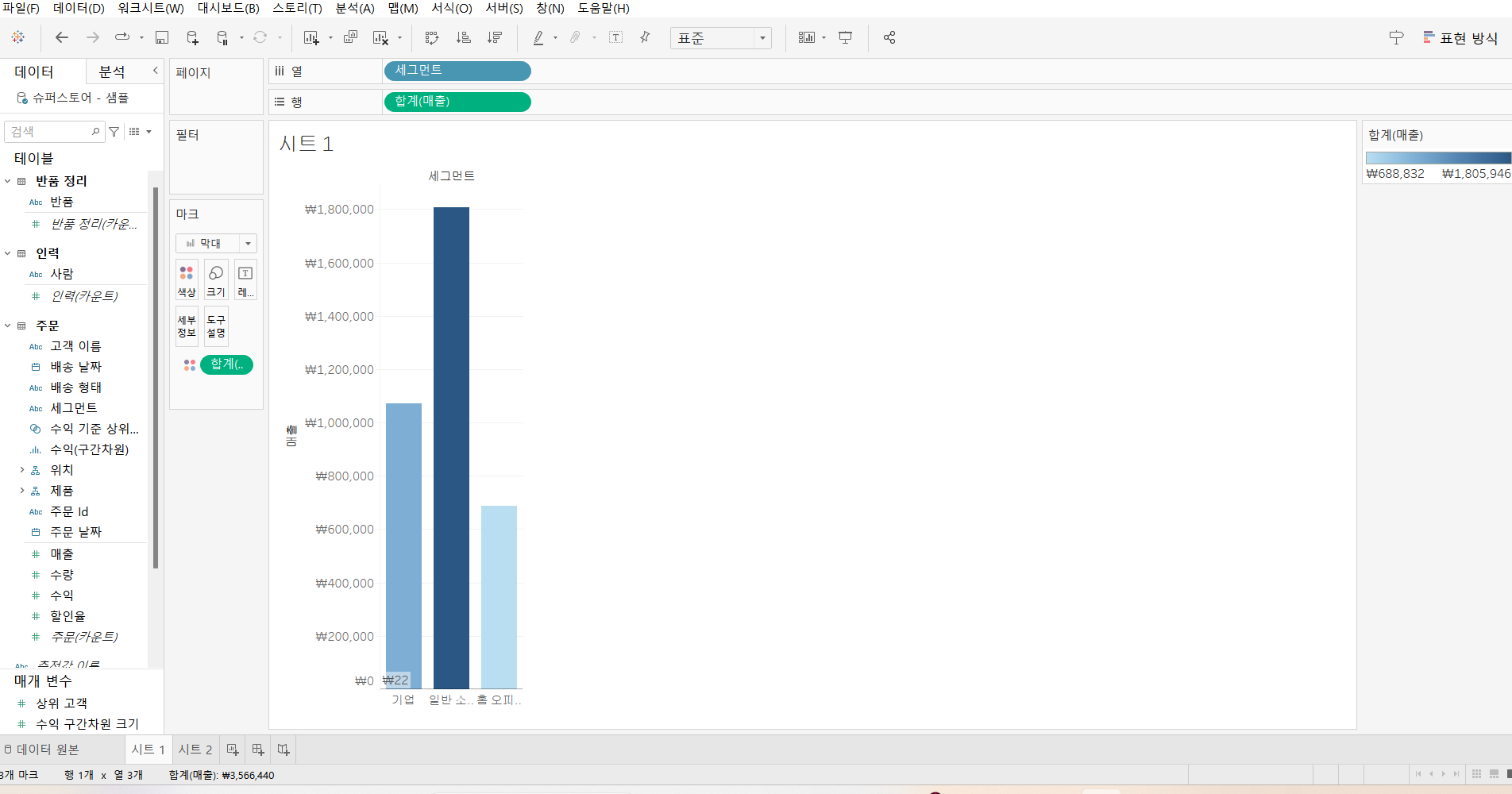Open the 데이터(D) menu
1512x794 pixels.
click(79, 8)
